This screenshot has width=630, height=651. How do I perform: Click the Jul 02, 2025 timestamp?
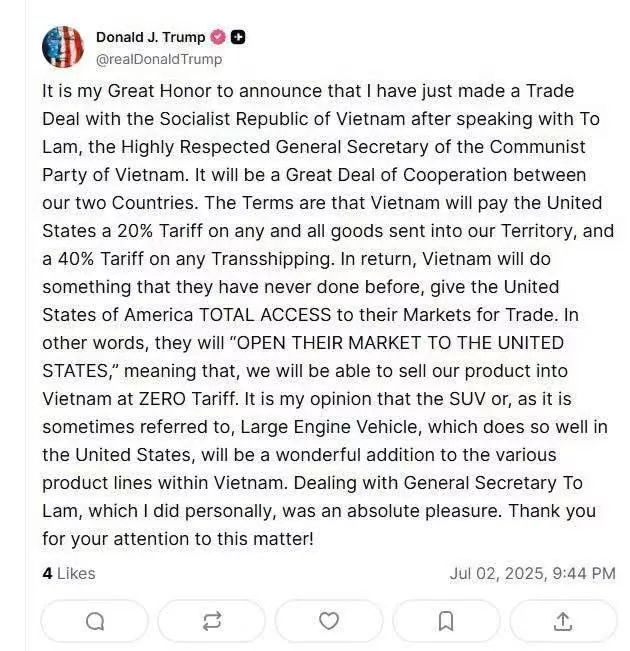coord(532,573)
